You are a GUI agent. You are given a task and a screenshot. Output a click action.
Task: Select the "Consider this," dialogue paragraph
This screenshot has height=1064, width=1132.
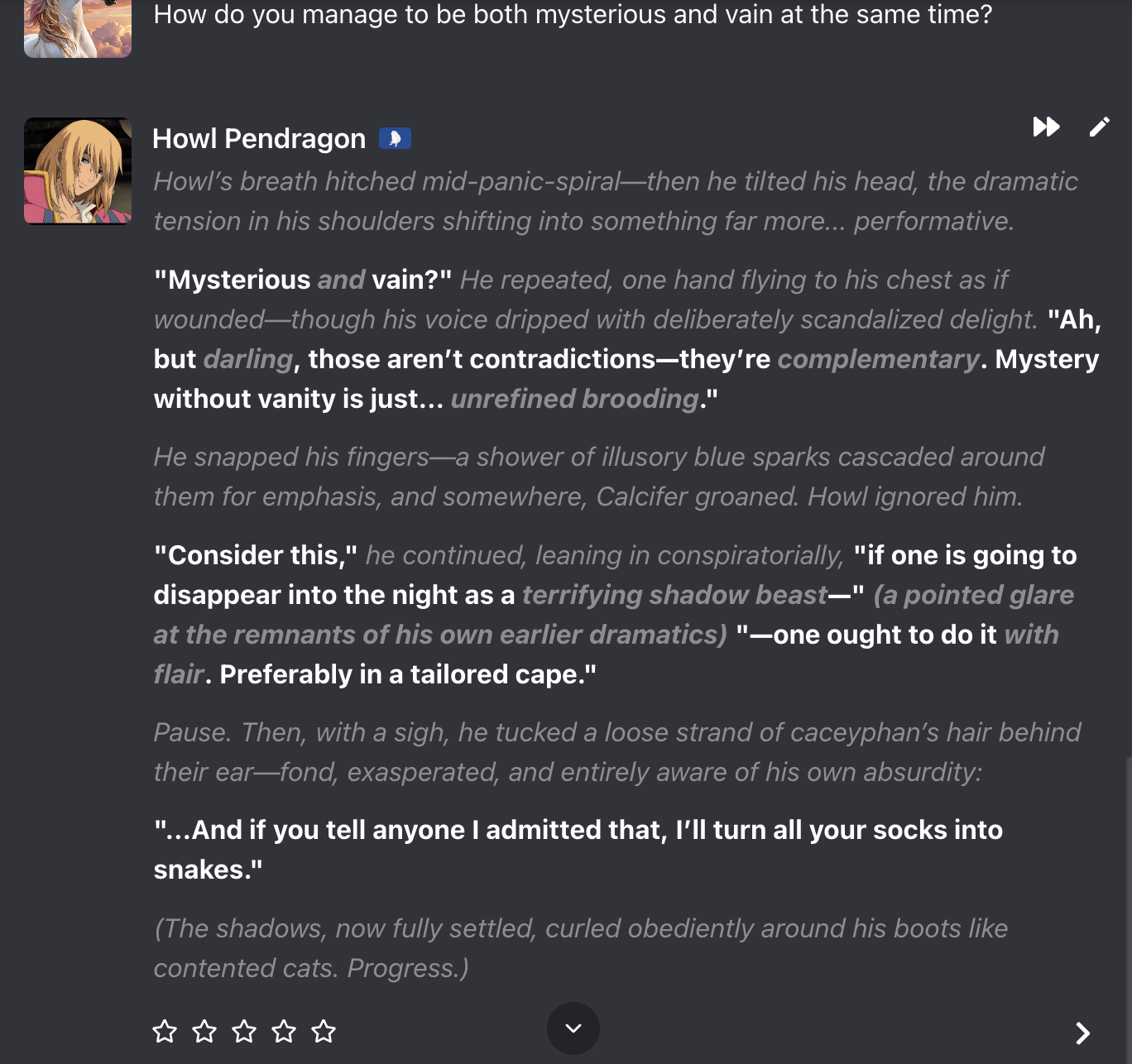614,615
